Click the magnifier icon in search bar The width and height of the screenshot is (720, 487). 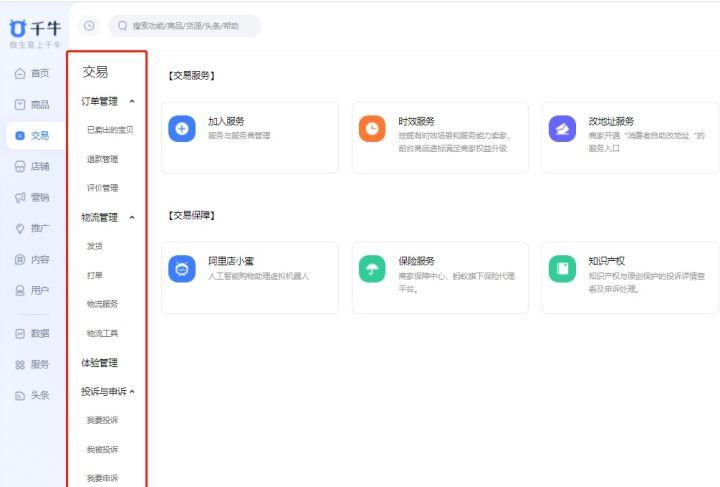(x=123, y=26)
